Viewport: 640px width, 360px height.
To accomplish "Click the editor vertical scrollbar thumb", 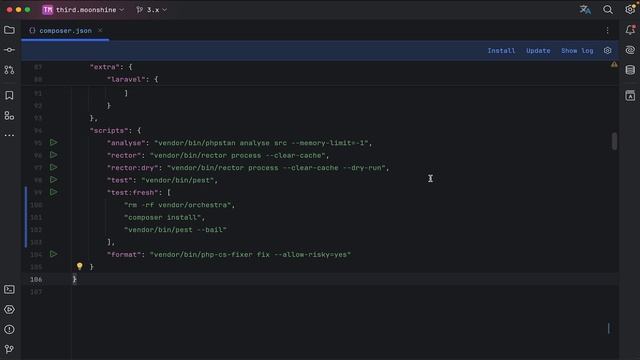I will coord(614,141).
